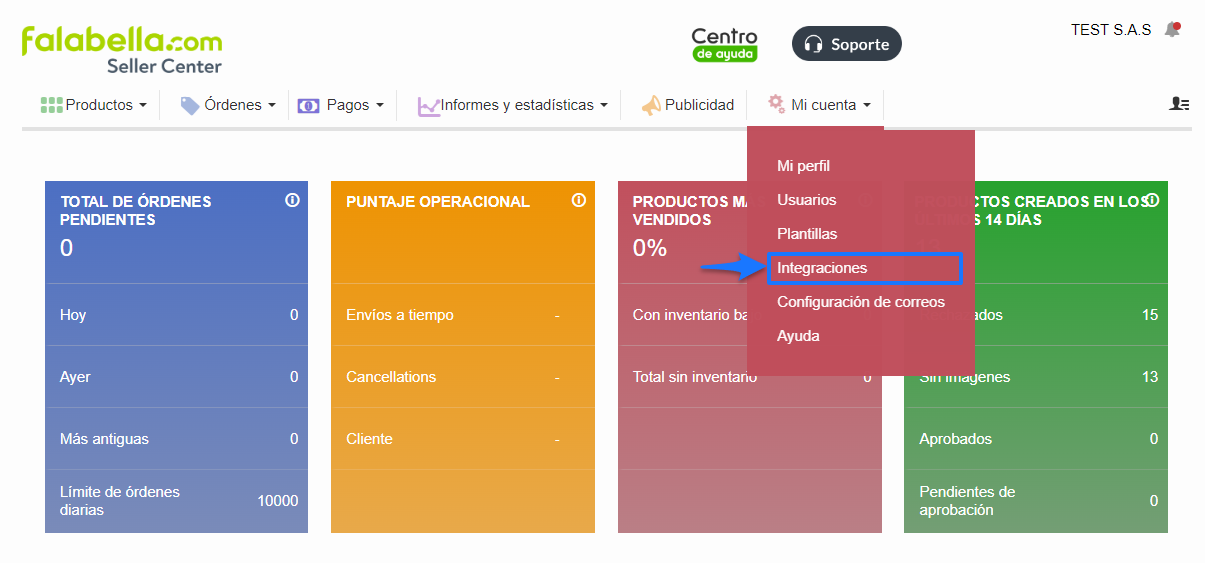Select Ayuda from the Mi cuenta menu
The width and height of the screenshot is (1205, 563).
point(798,336)
